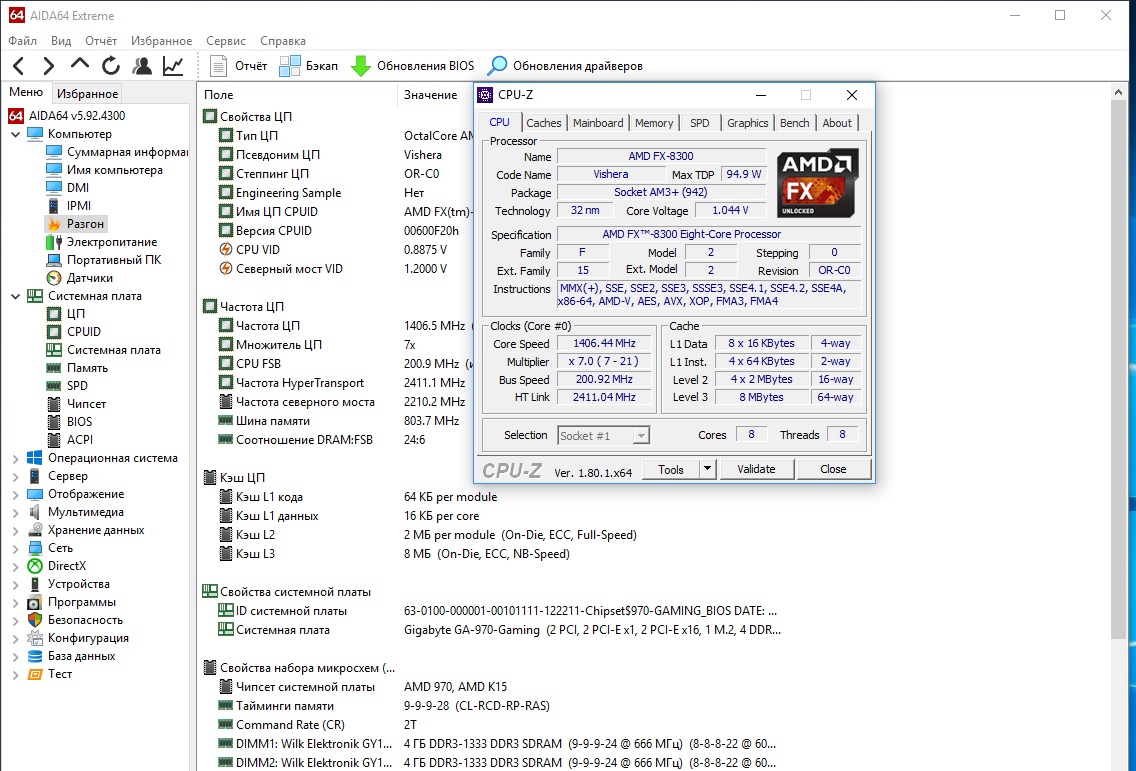Open Датчики sensor item
Screen dimensions: 1136x771
pyautogui.click(x=80, y=278)
